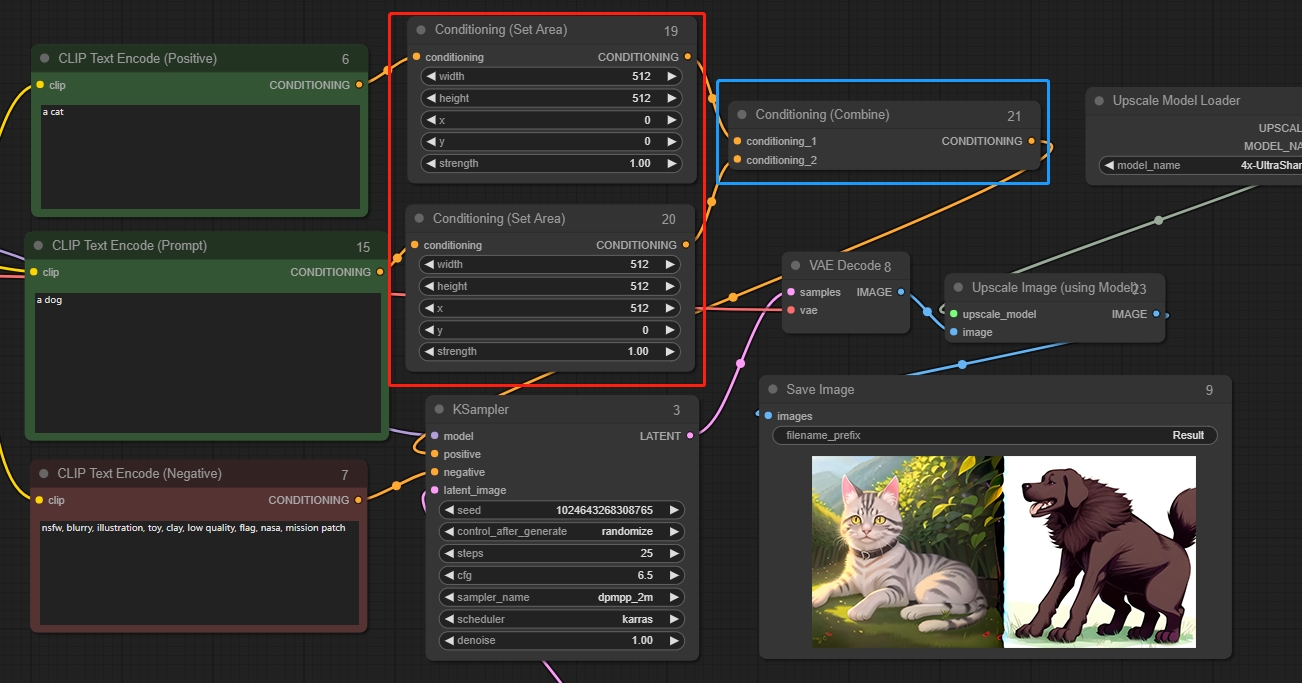Screen dimensions: 1302x683
Task: Click the model input socket on KSampler
Action: point(434,436)
